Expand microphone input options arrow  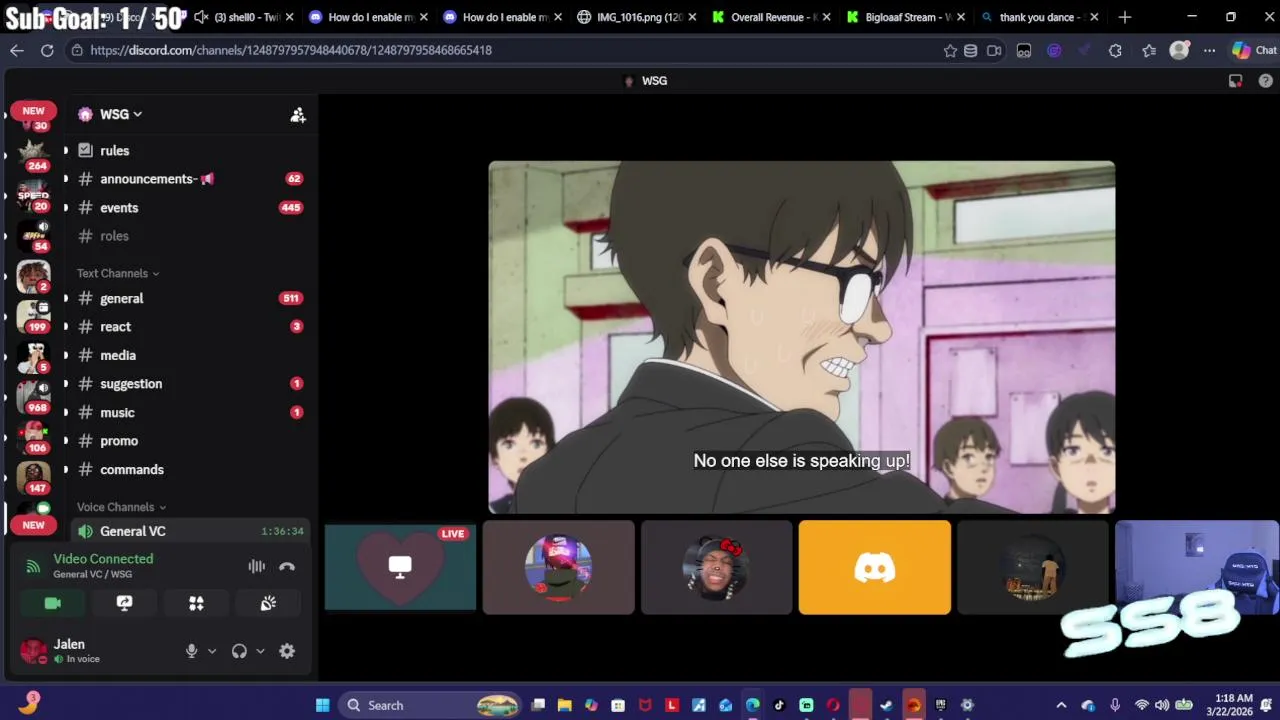[x=212, y=651]
